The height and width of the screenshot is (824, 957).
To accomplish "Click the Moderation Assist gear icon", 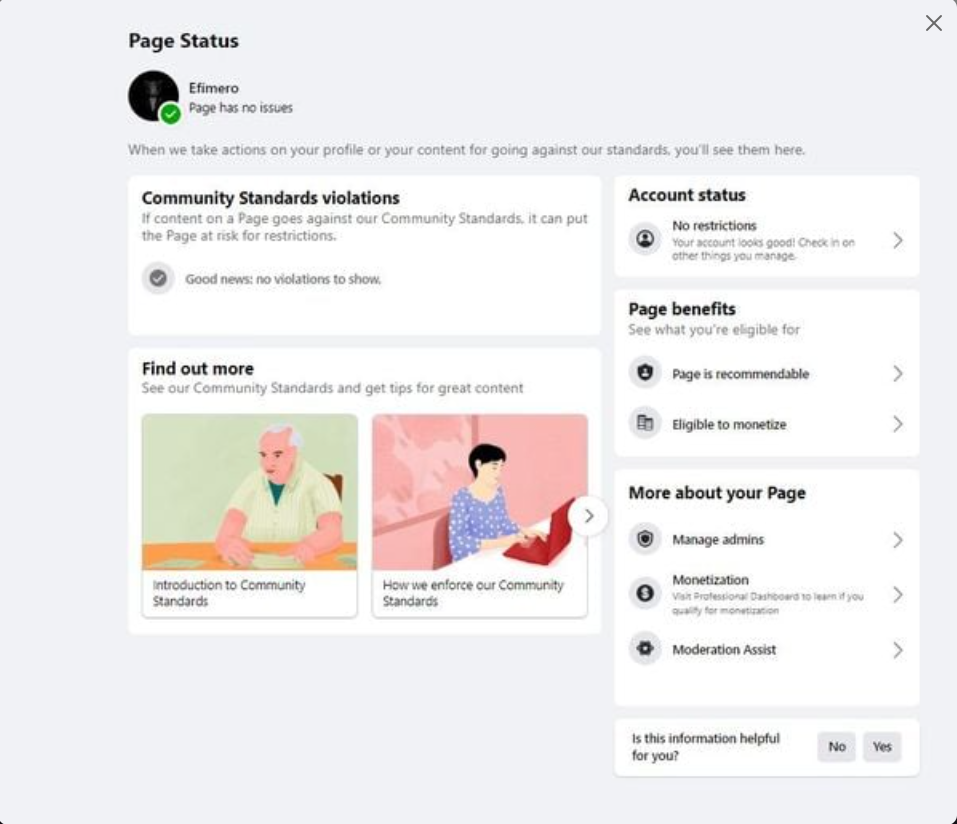I will click(645, 649).
